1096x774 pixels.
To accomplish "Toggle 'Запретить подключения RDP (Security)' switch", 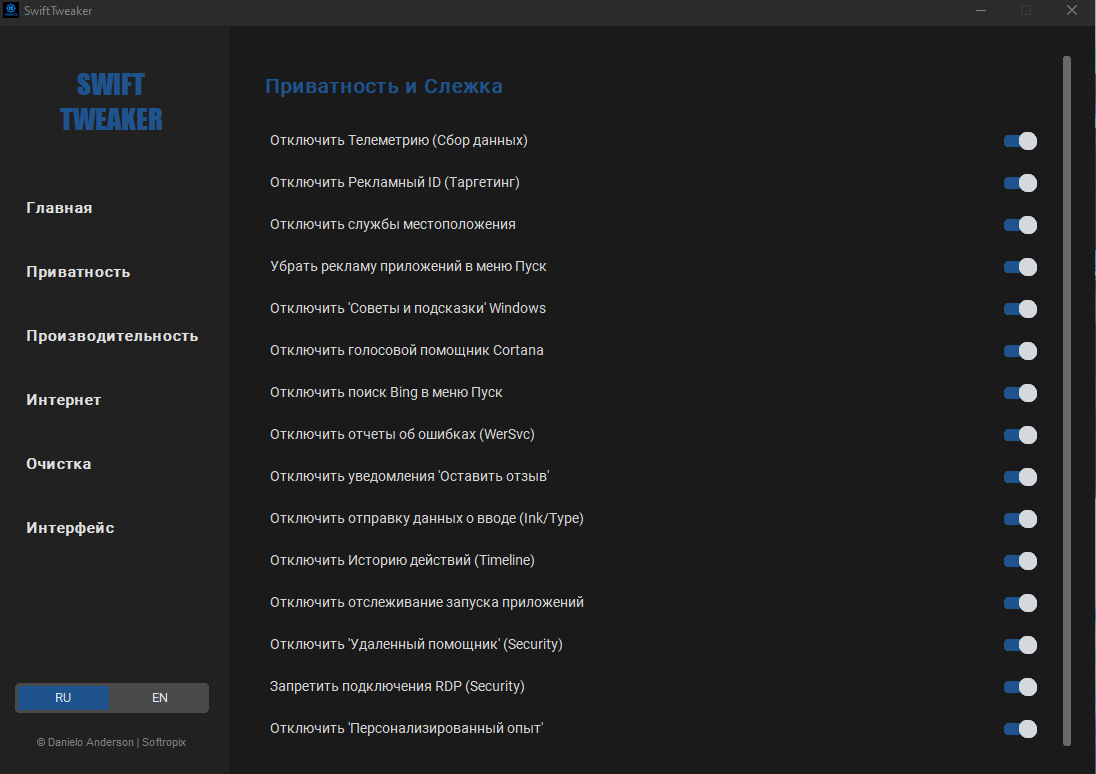I will (x=1020, y=687).
